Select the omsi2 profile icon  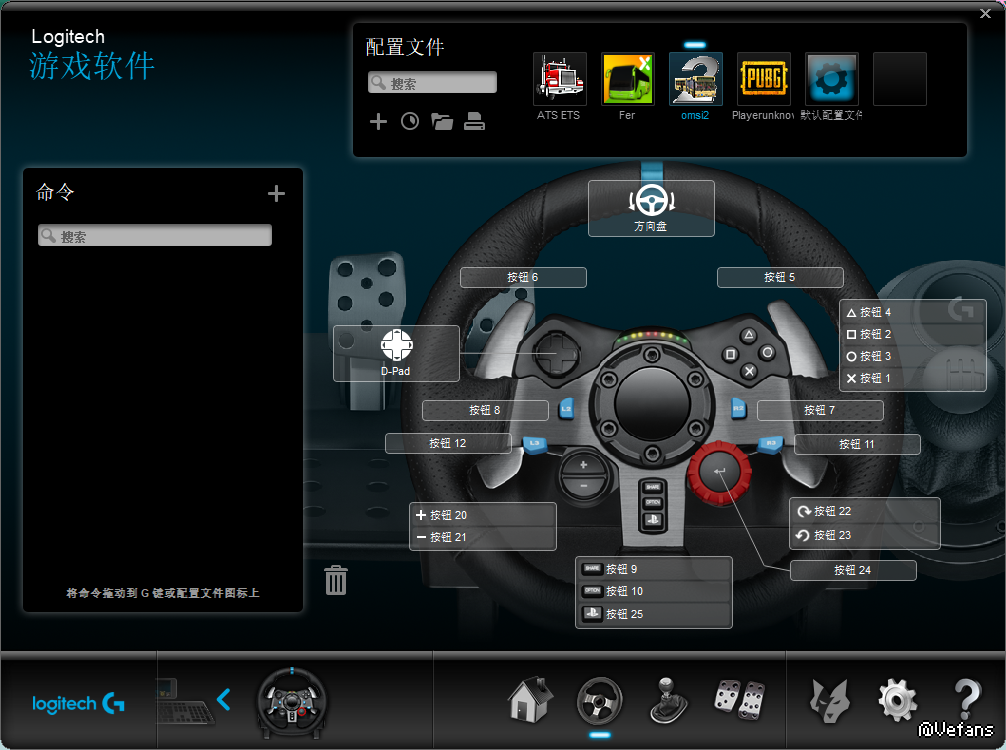(695, 79)
